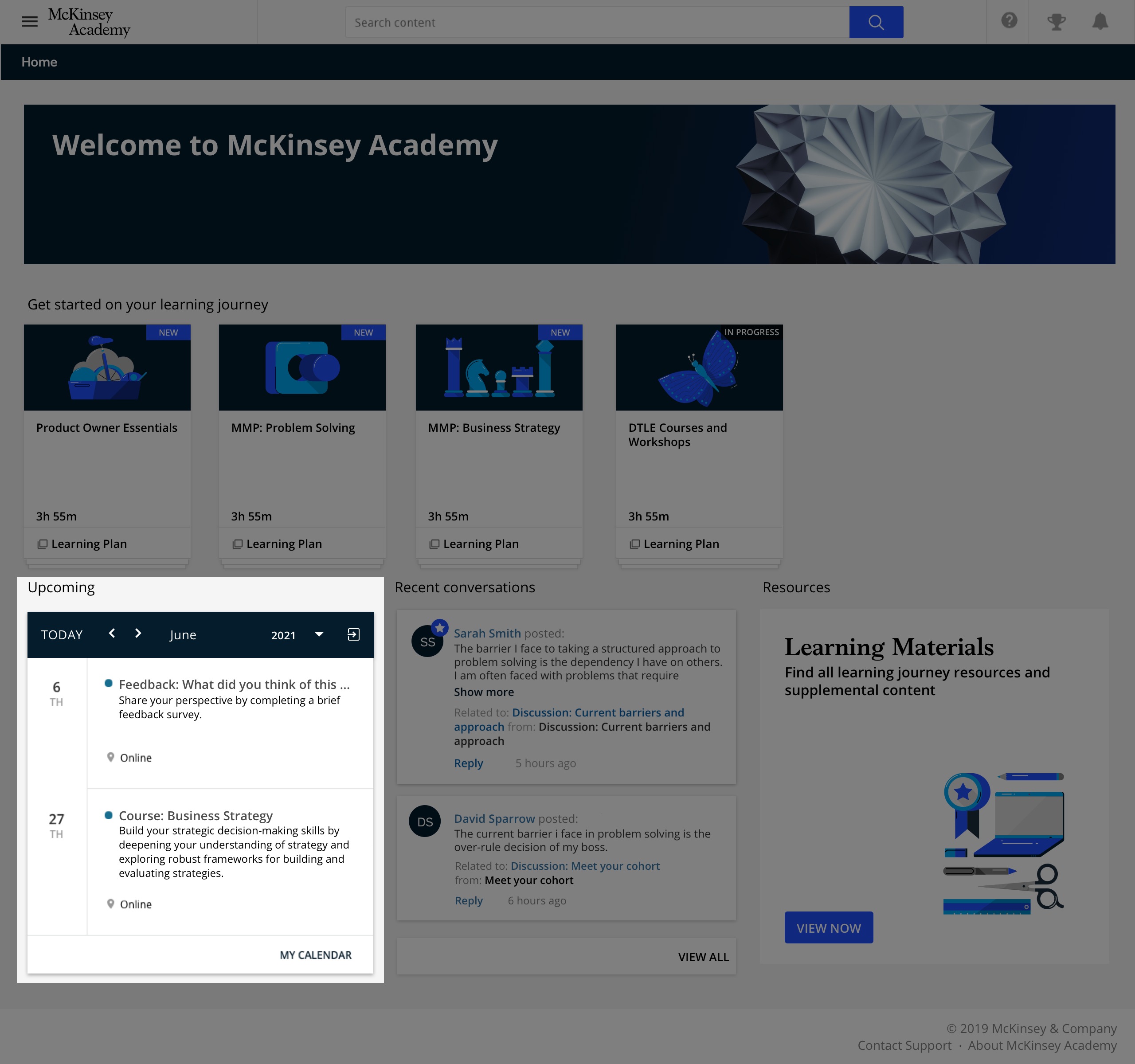Open the hamburger navigation menu

coord(30,22)
